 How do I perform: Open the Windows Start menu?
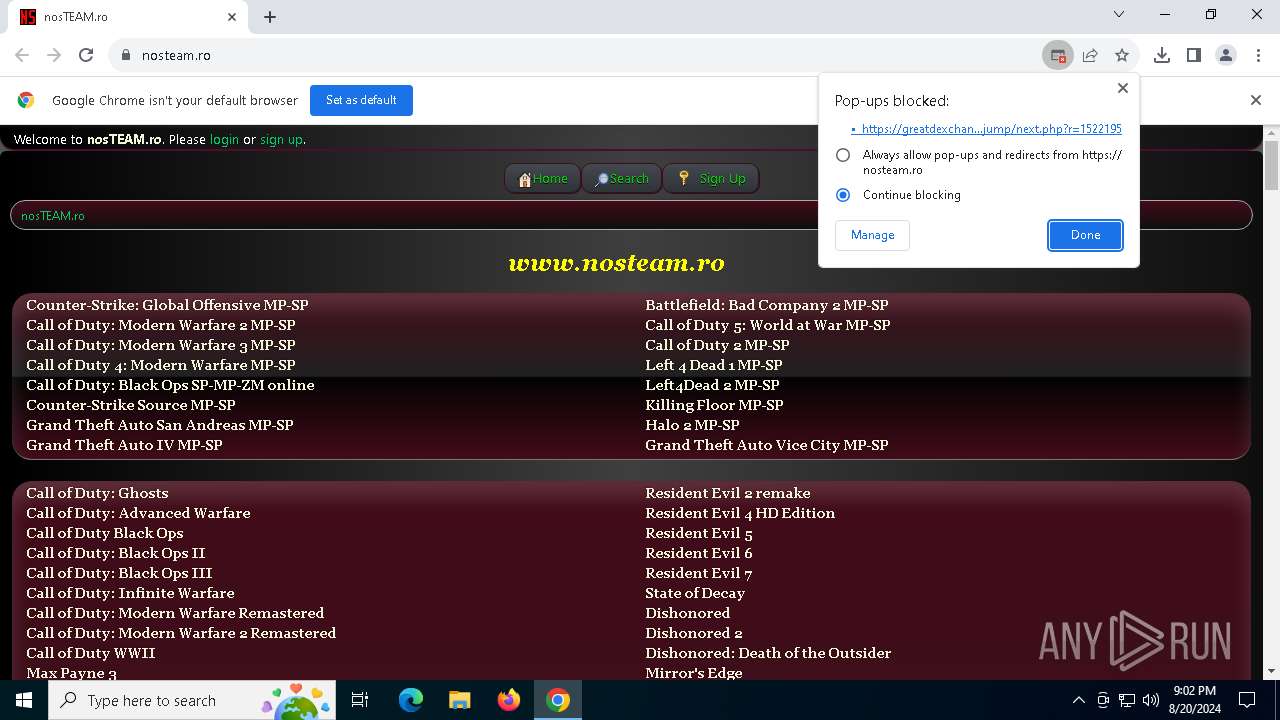pyautogui.click(x=24, y=700)
